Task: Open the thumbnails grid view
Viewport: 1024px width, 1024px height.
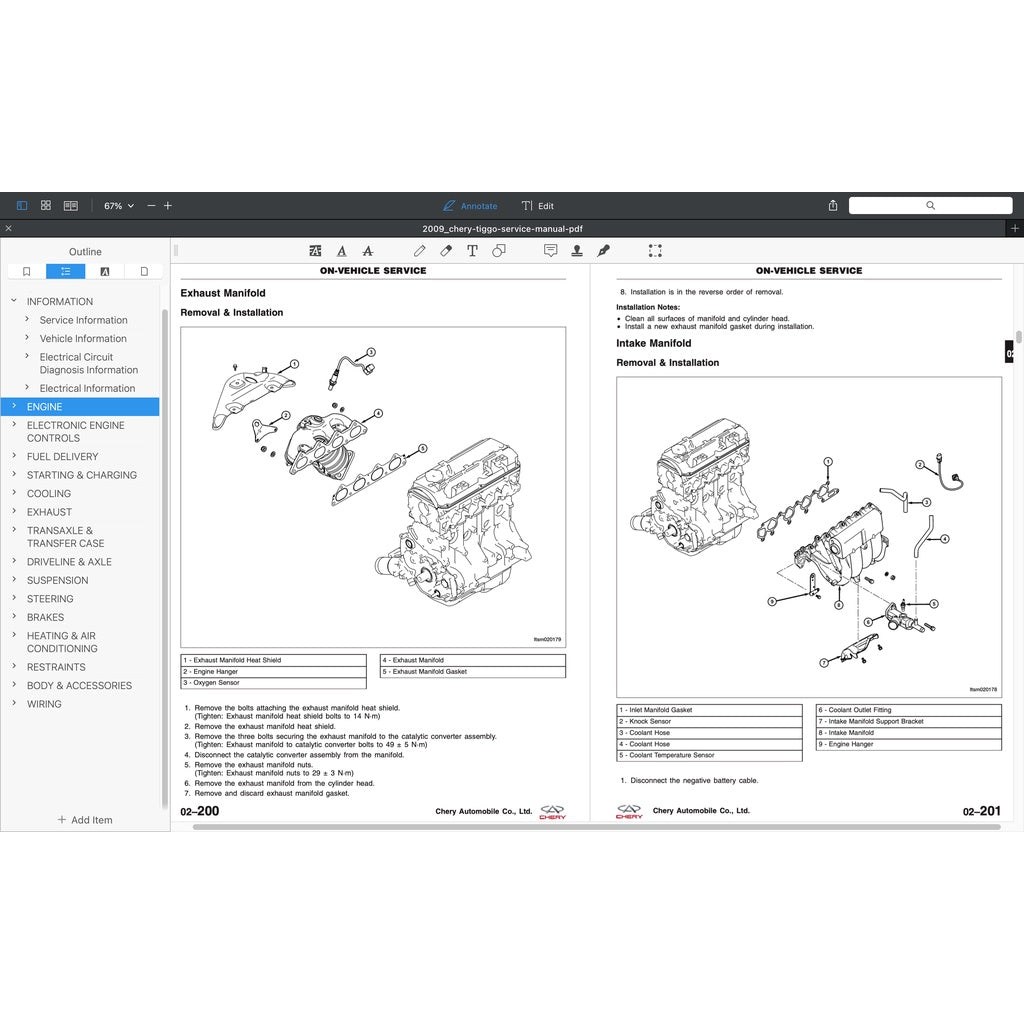Action: click(x=46, y=204)
